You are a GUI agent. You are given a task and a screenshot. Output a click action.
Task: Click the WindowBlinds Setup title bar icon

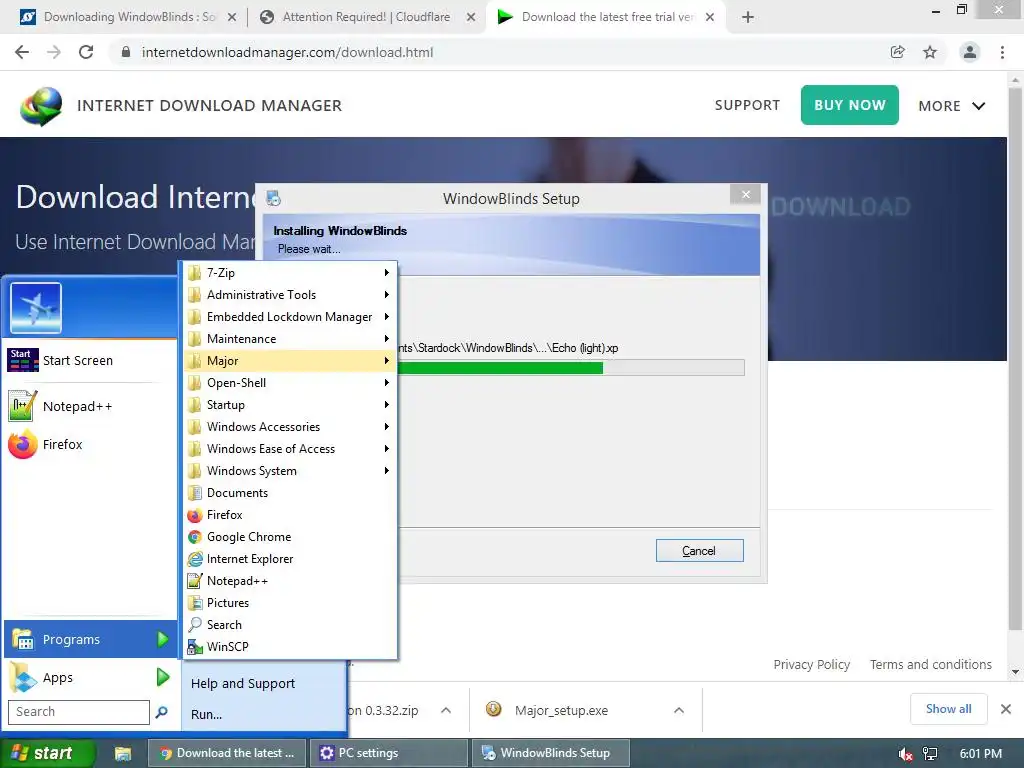pyautogui.click(x=274, y=198)
